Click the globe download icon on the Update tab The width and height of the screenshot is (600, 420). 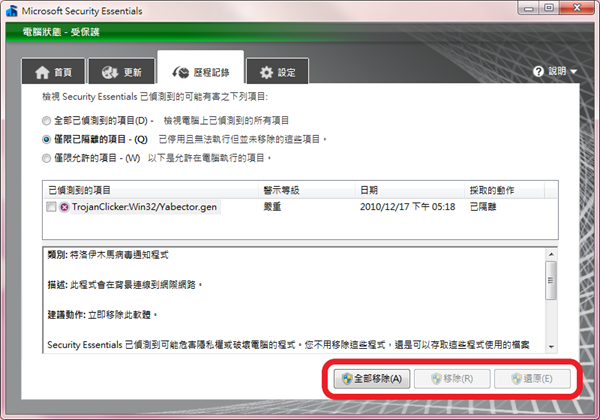tap(110, 72)
